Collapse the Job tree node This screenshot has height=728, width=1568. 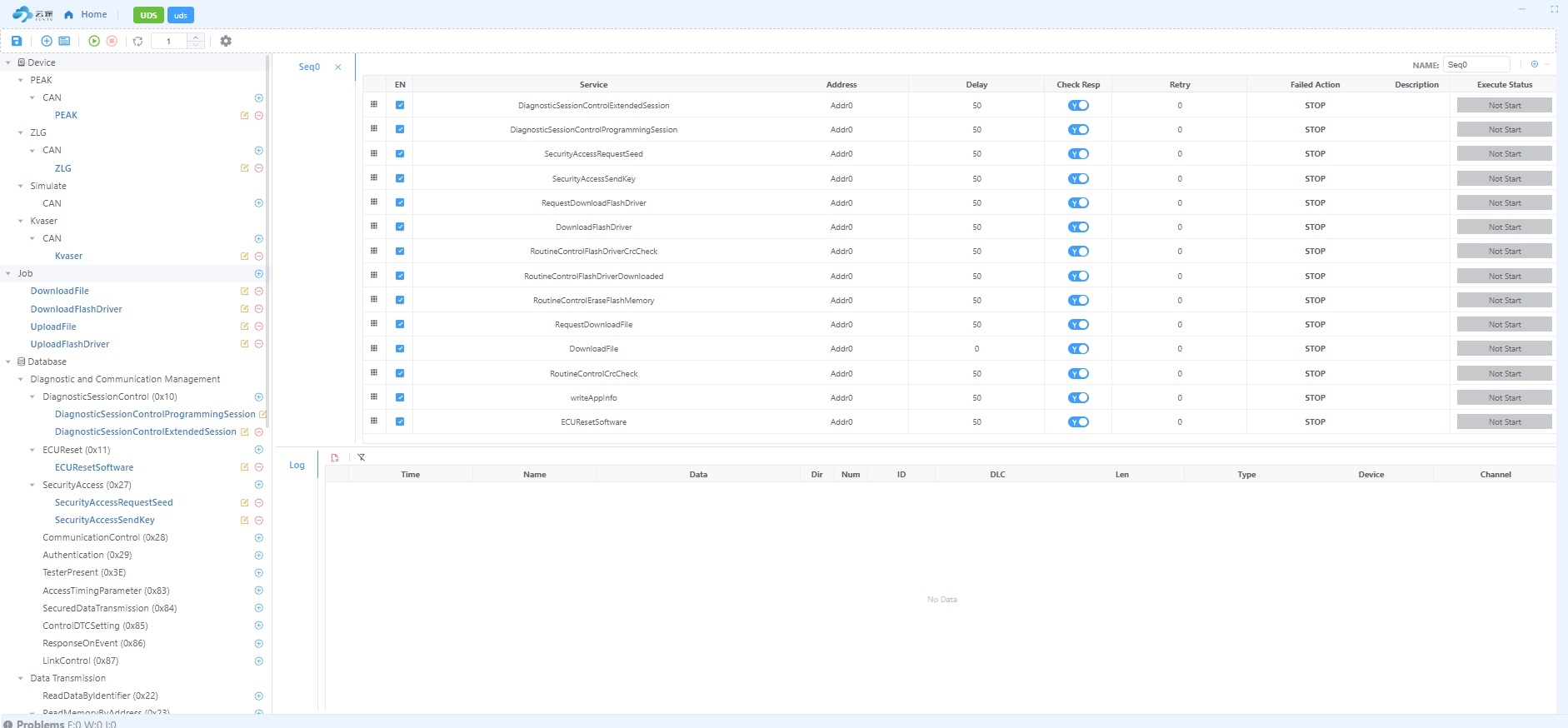click(x=8, y=273)
